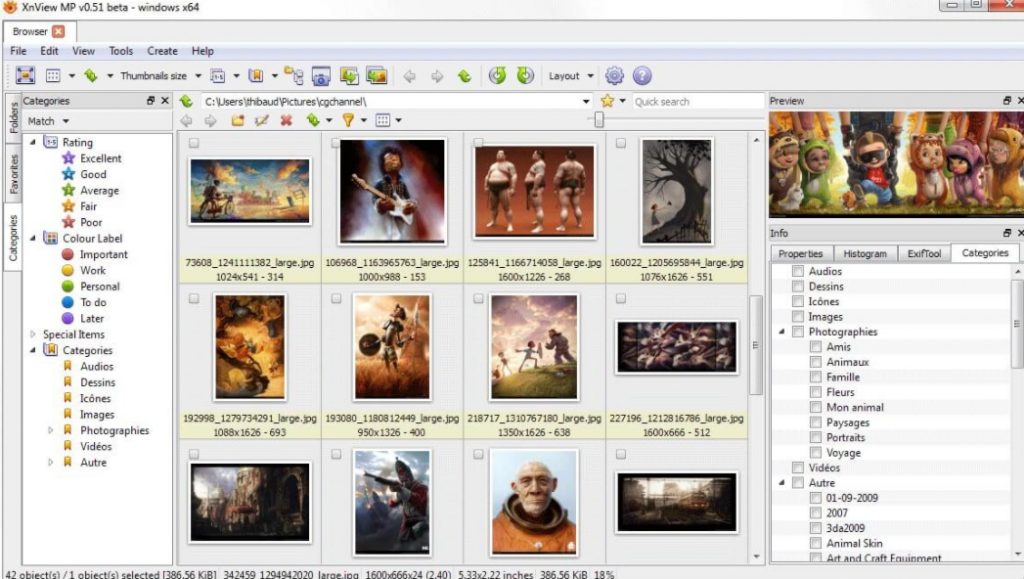Float the Categories panel
The width and height of the screenshot is (1024, 579).
[x=151, y=101]
